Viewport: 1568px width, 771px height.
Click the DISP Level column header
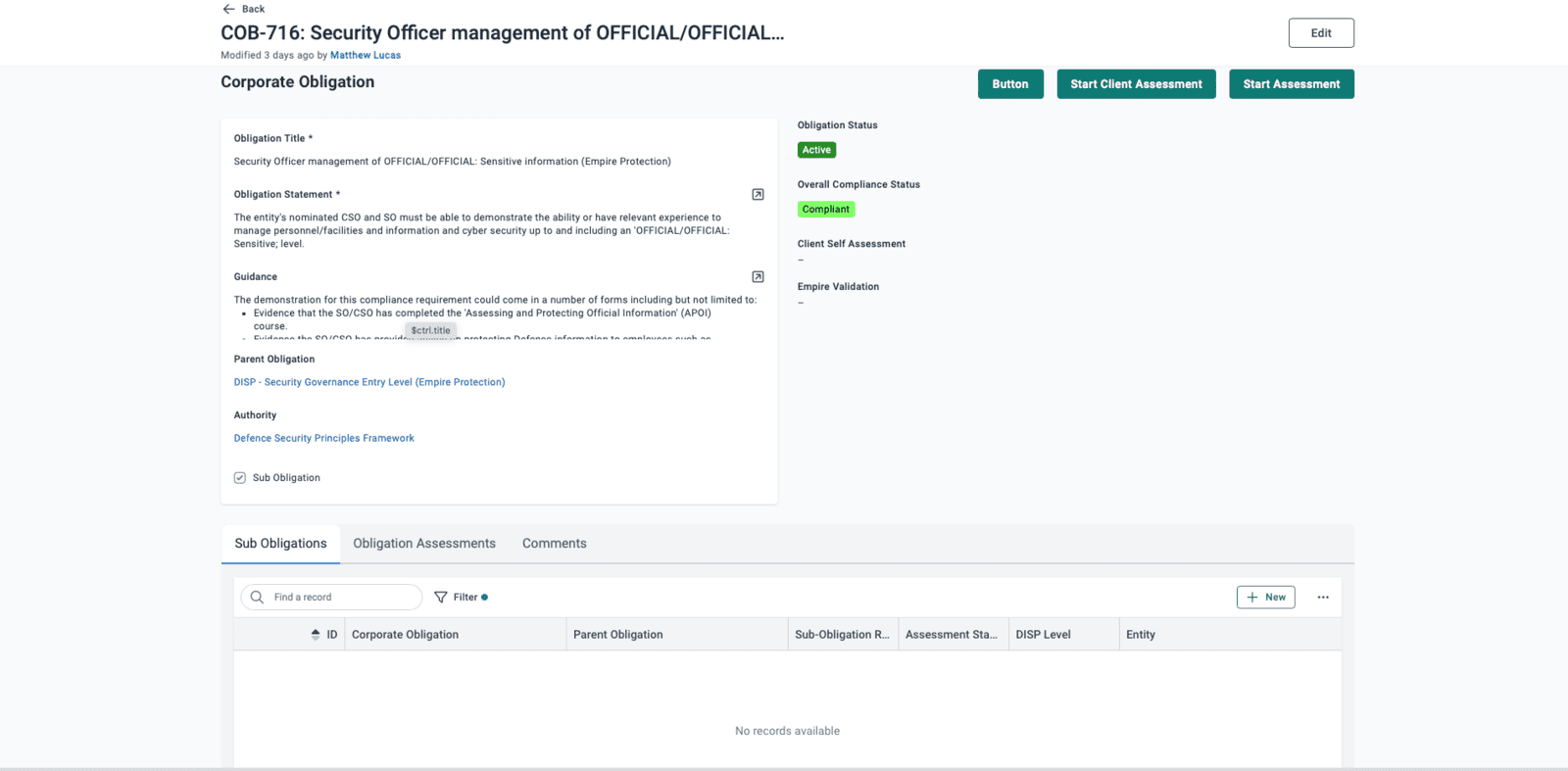pos(1043,635)
